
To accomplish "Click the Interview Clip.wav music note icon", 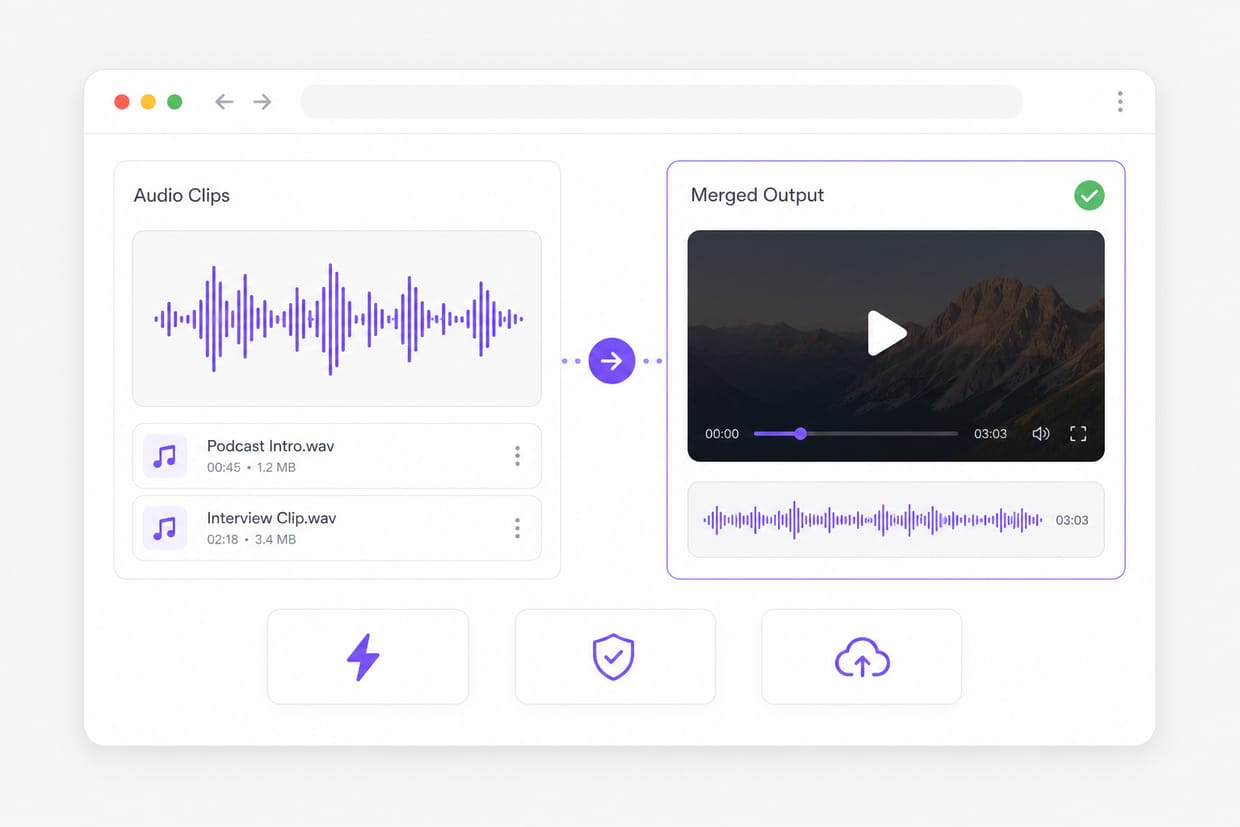I will [x=165, y=528].
